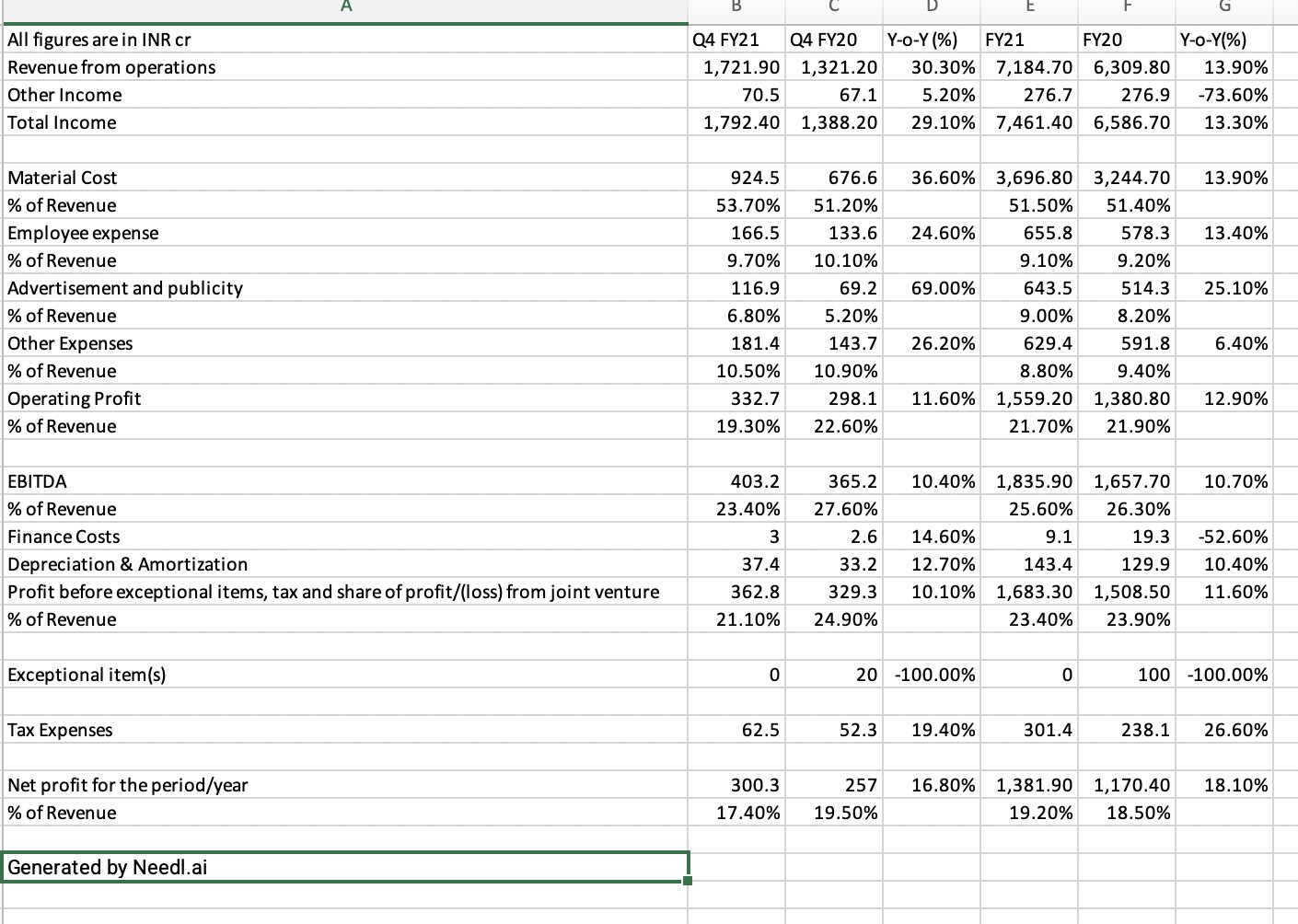Select the 69.00% advertisement Y-o-Y cell
The width and height of the screenshot is (1298, 924).
click(x=932, y=288)
